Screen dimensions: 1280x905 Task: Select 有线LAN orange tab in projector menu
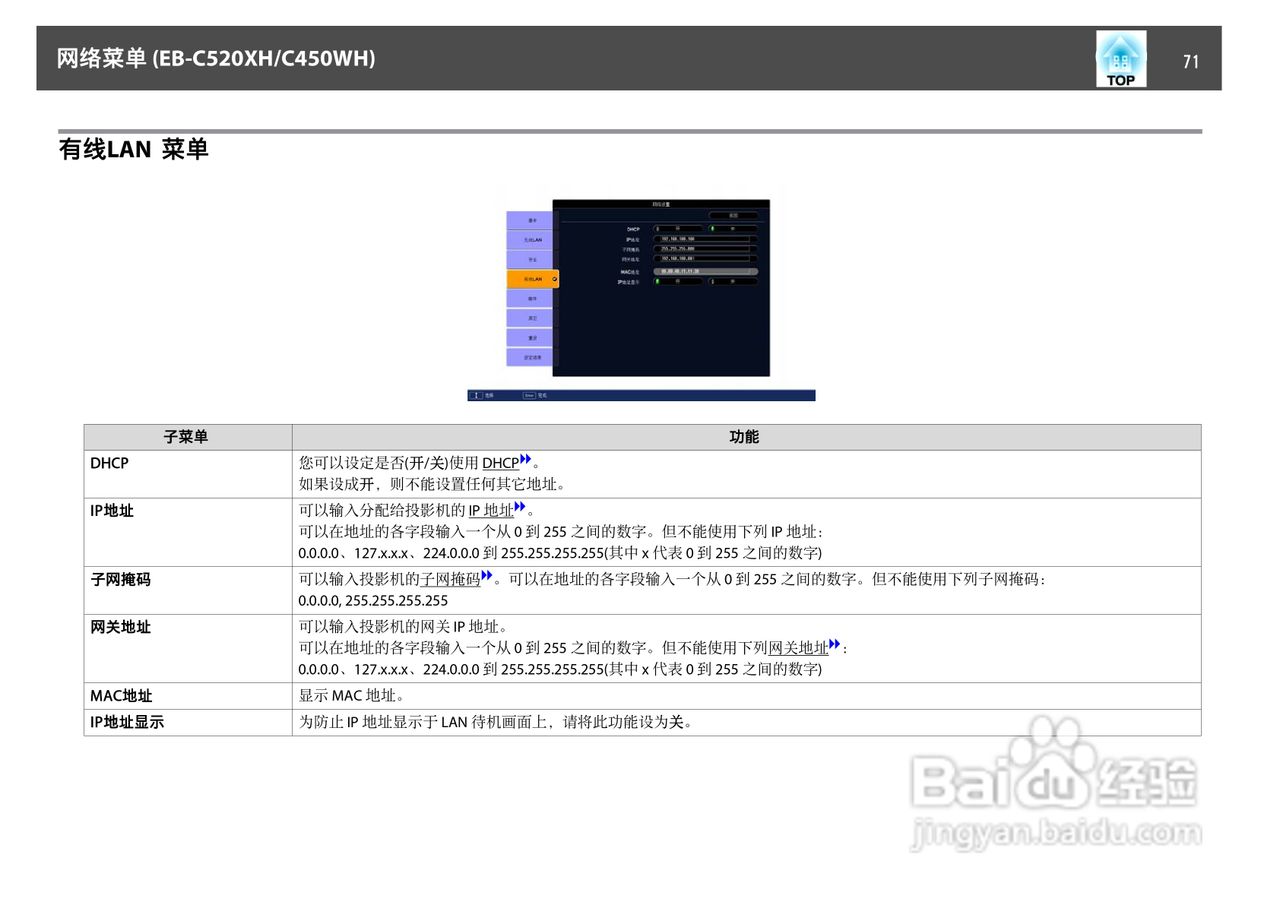point(533,279)
